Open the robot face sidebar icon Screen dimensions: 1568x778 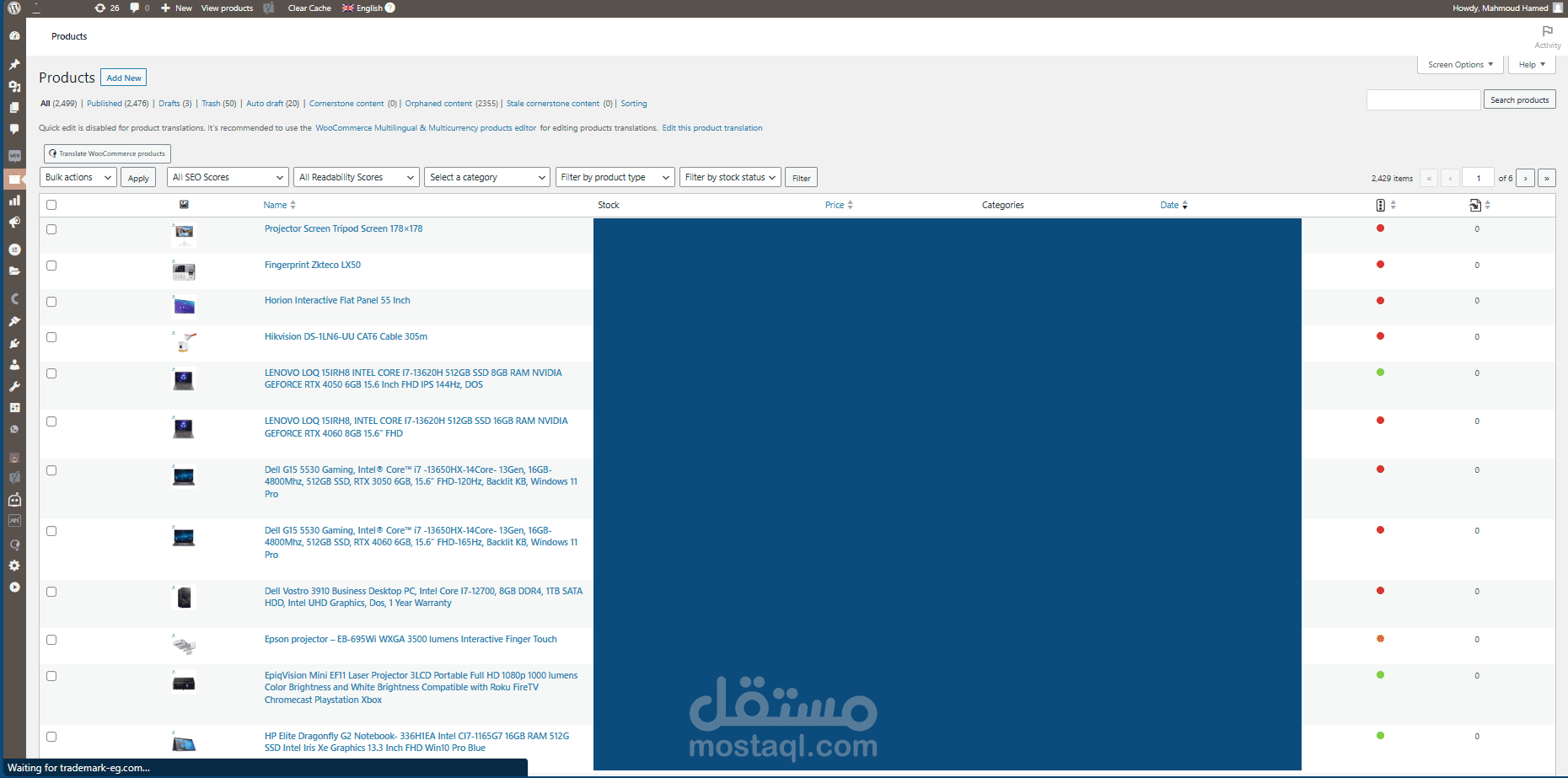point(14,500)
